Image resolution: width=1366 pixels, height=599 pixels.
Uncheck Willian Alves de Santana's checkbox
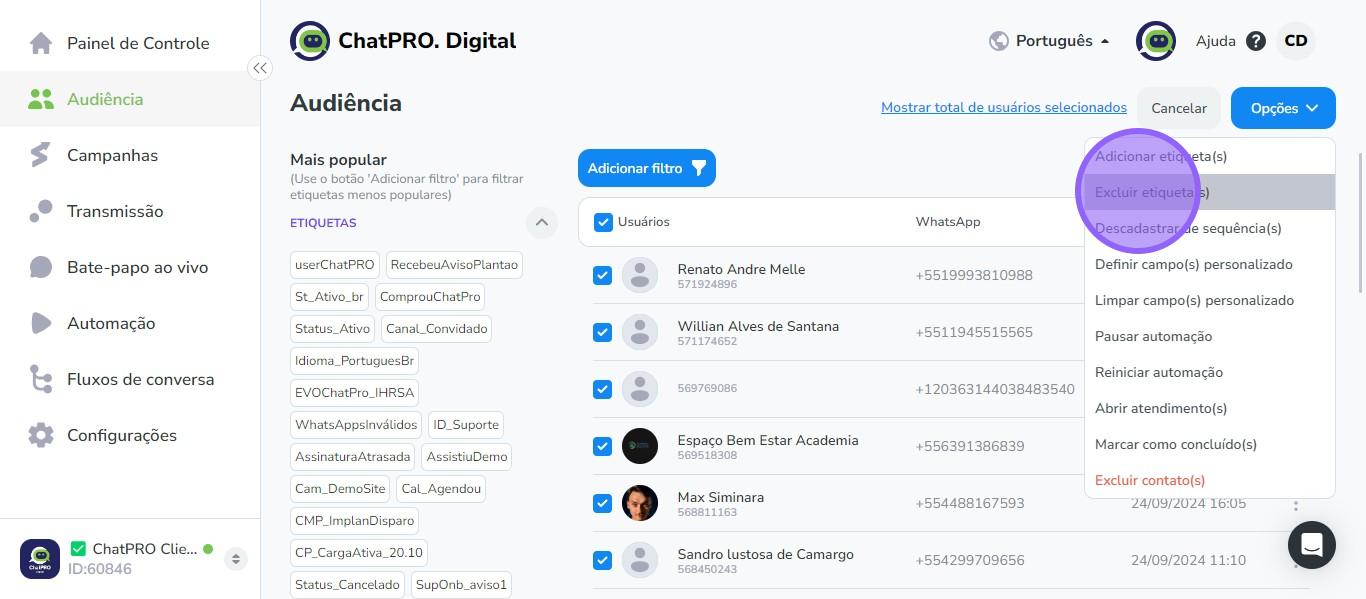(602, 332)
